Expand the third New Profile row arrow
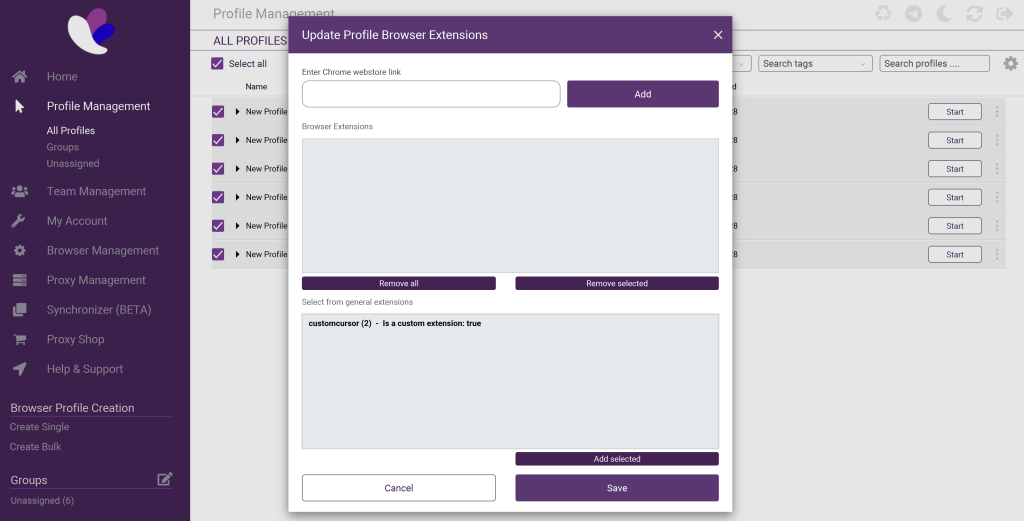The width and height of the screenshot is (1024, 521). pyautogui.click(x=238, y=169)
